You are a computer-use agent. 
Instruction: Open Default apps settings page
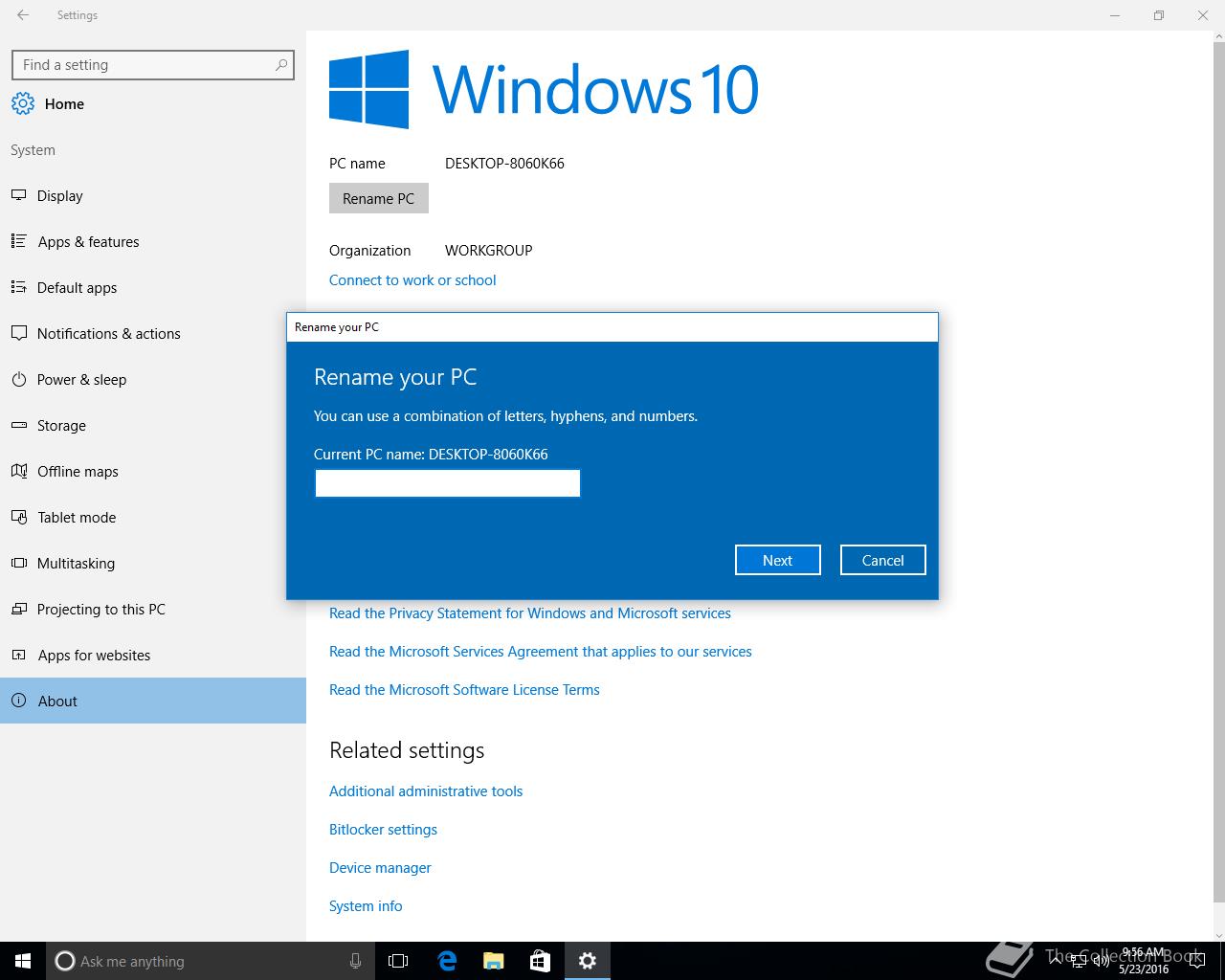[153, 287]
